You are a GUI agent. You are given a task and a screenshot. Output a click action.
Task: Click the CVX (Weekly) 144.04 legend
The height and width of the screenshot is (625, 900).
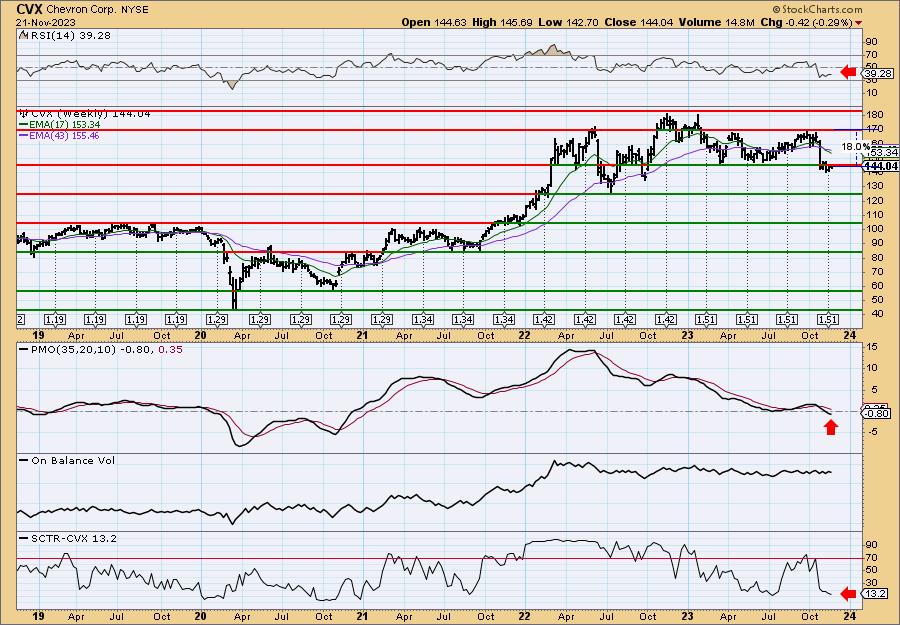pyautogui.click(x=90, y=114)
